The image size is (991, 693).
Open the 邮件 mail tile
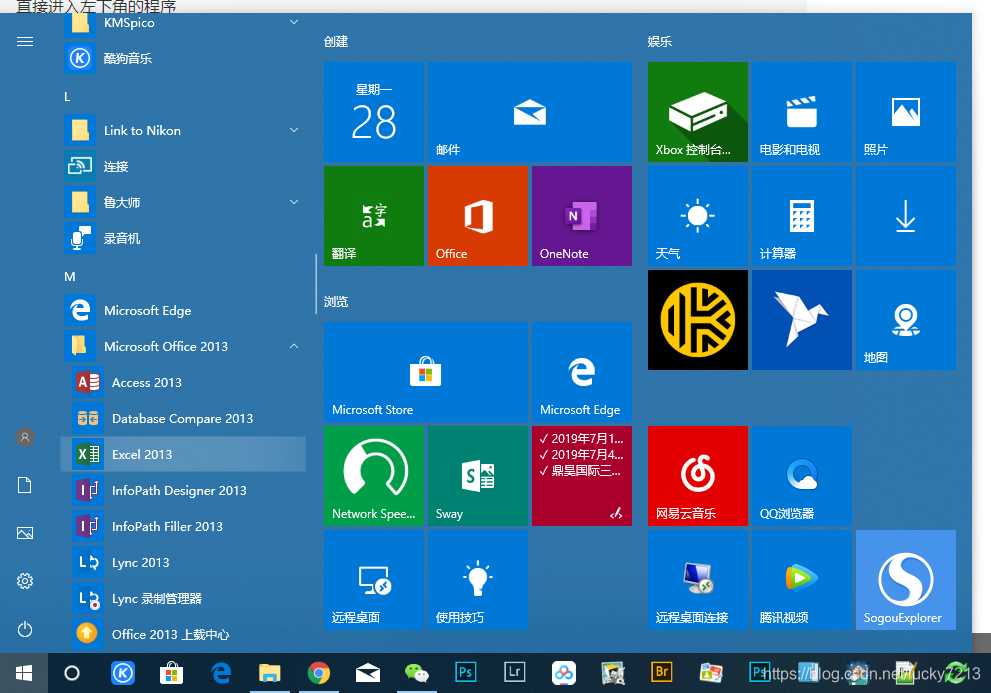(530, 112)
